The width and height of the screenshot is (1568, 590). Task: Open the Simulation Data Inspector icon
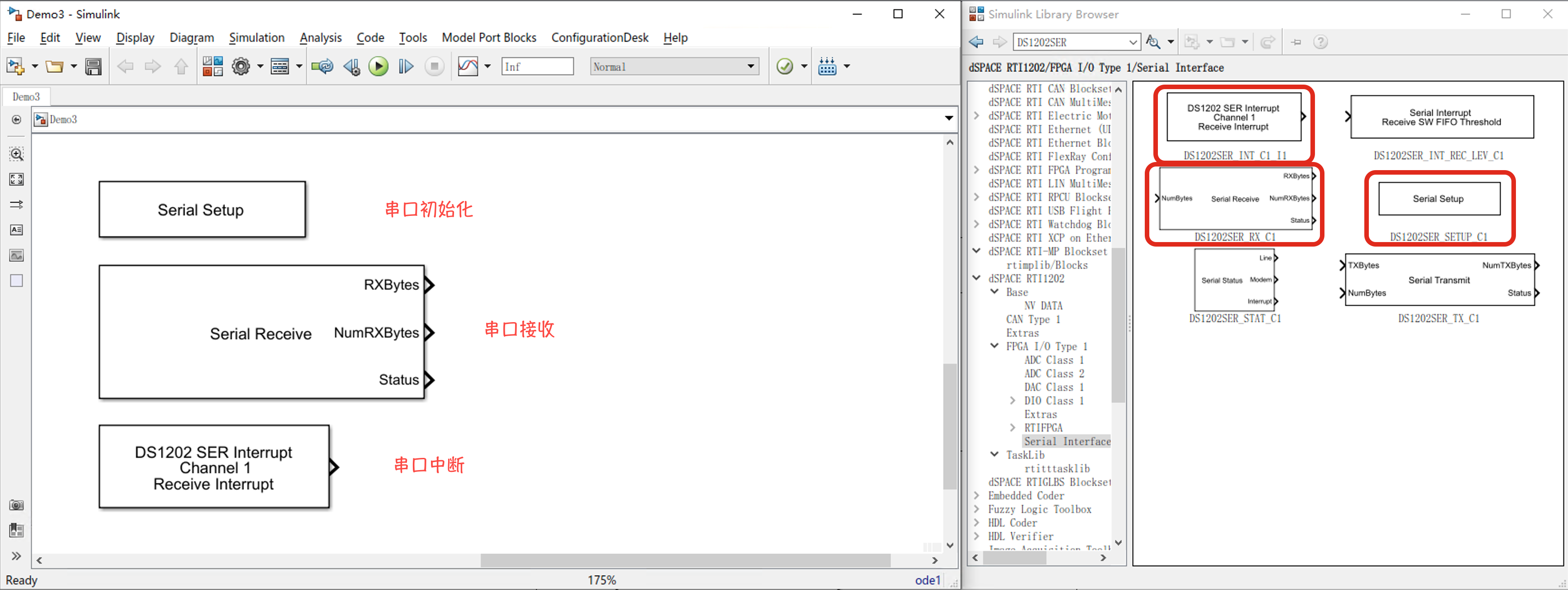pyautogui.click(x=468, y=67)
